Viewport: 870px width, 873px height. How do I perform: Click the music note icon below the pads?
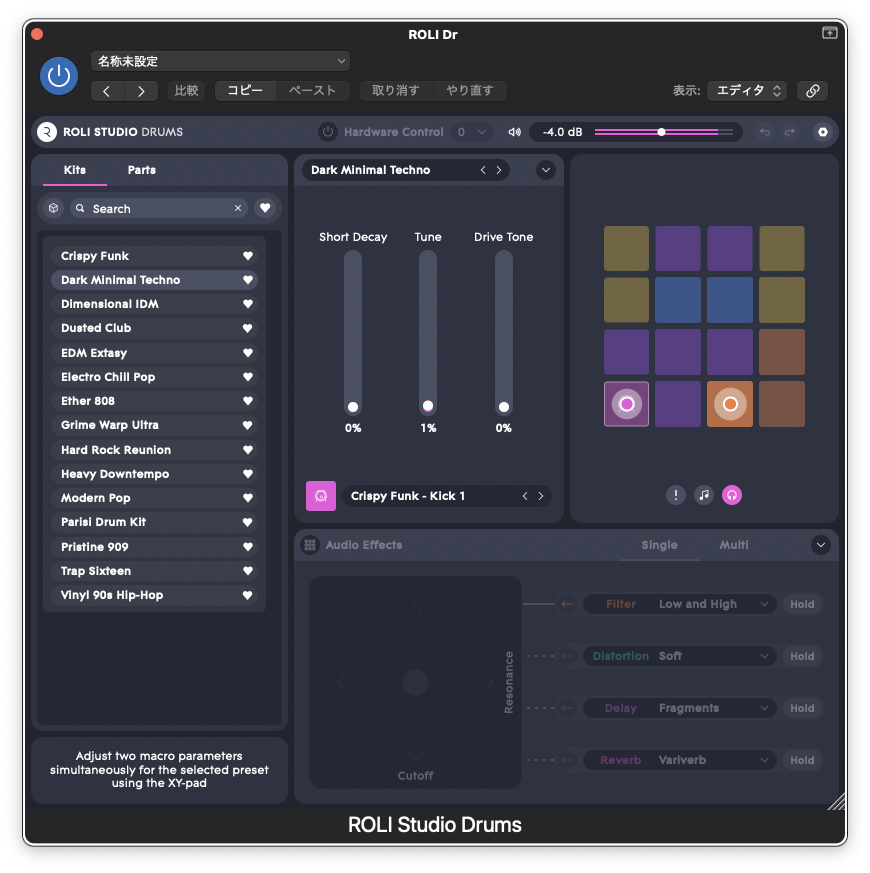[704, 495]
